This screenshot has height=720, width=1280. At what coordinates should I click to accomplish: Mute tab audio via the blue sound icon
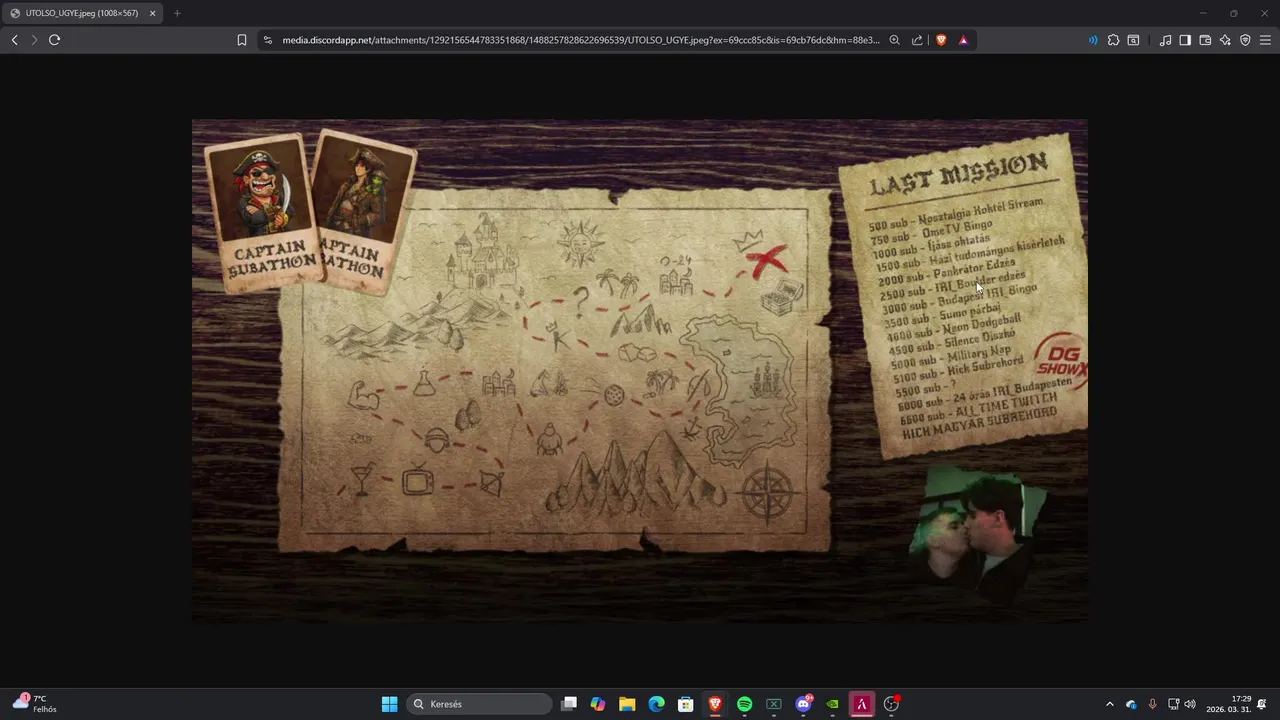click(1093, 40)
